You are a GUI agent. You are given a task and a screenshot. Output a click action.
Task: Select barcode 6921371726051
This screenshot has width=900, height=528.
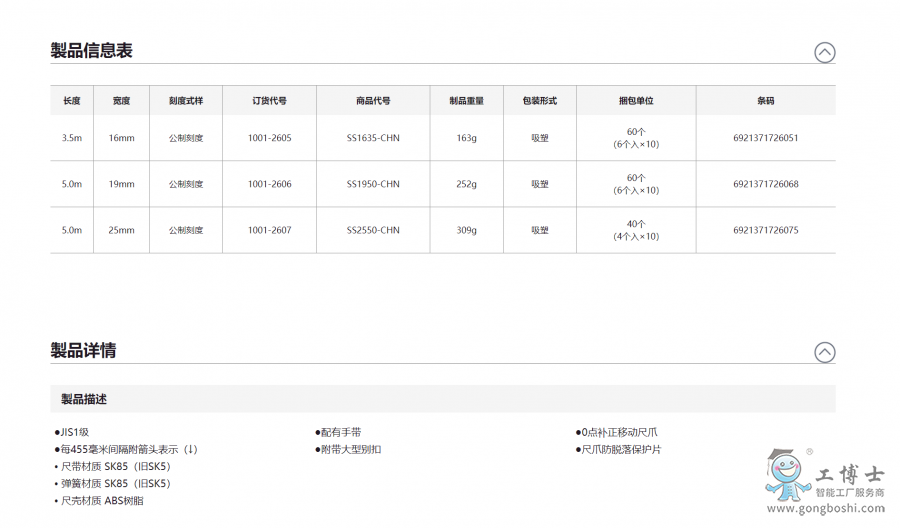tap(765, 138)
